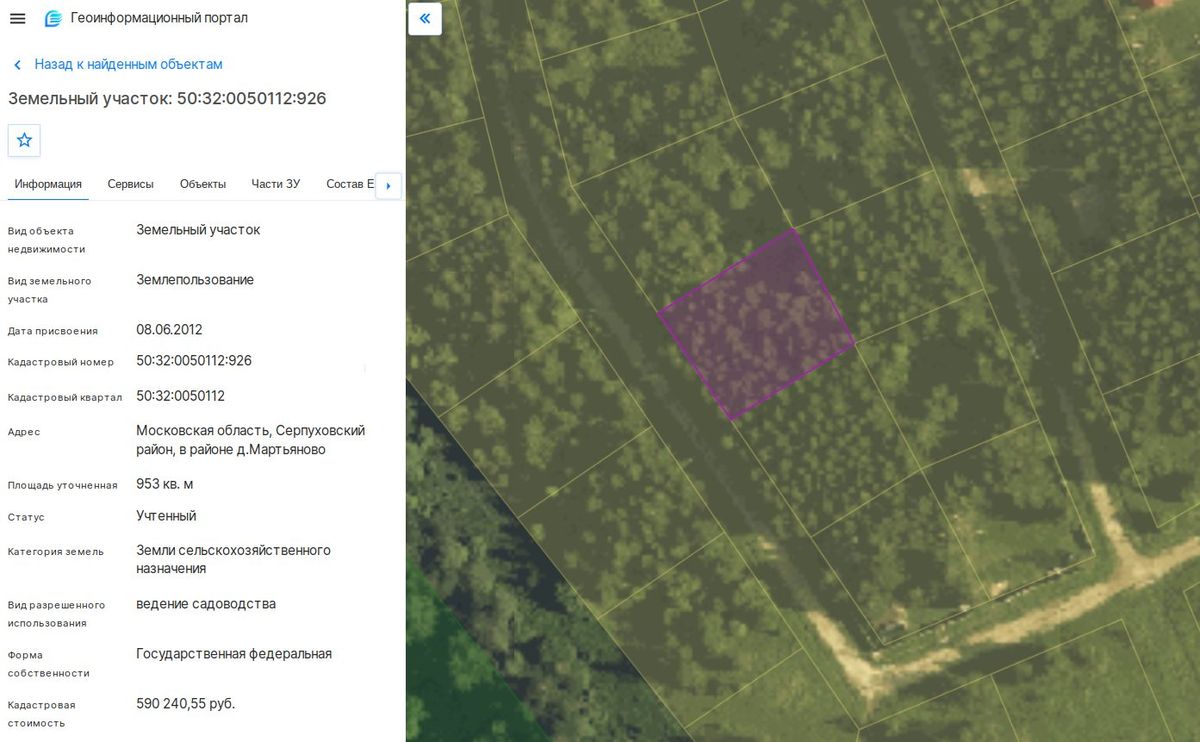Click land category Земли сельскохозяйственного назначения

233,559
